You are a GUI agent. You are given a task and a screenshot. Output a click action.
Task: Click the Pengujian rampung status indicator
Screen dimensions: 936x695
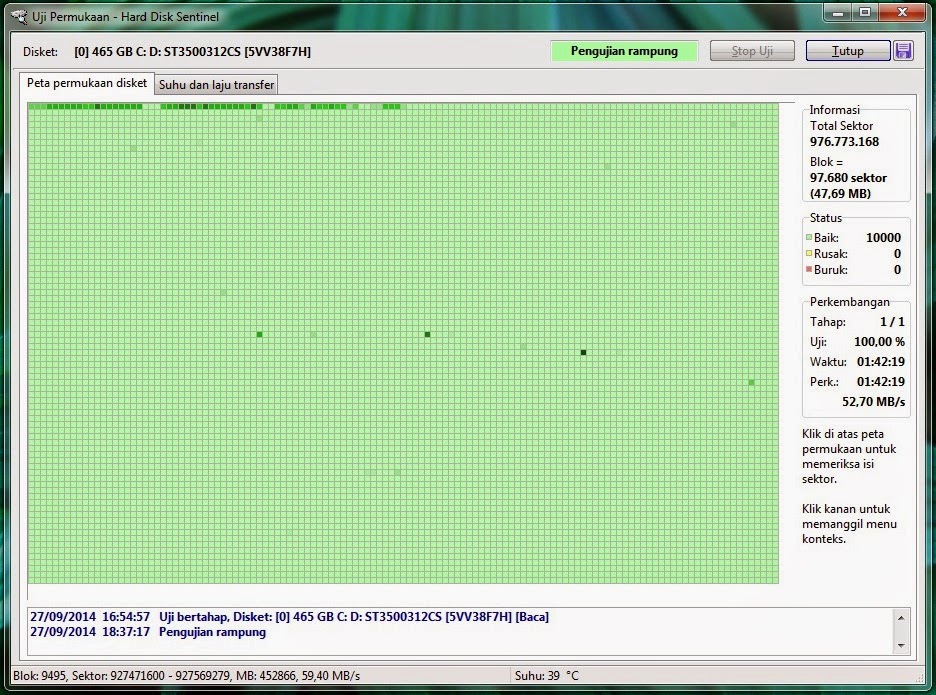[x=624, y=51]
